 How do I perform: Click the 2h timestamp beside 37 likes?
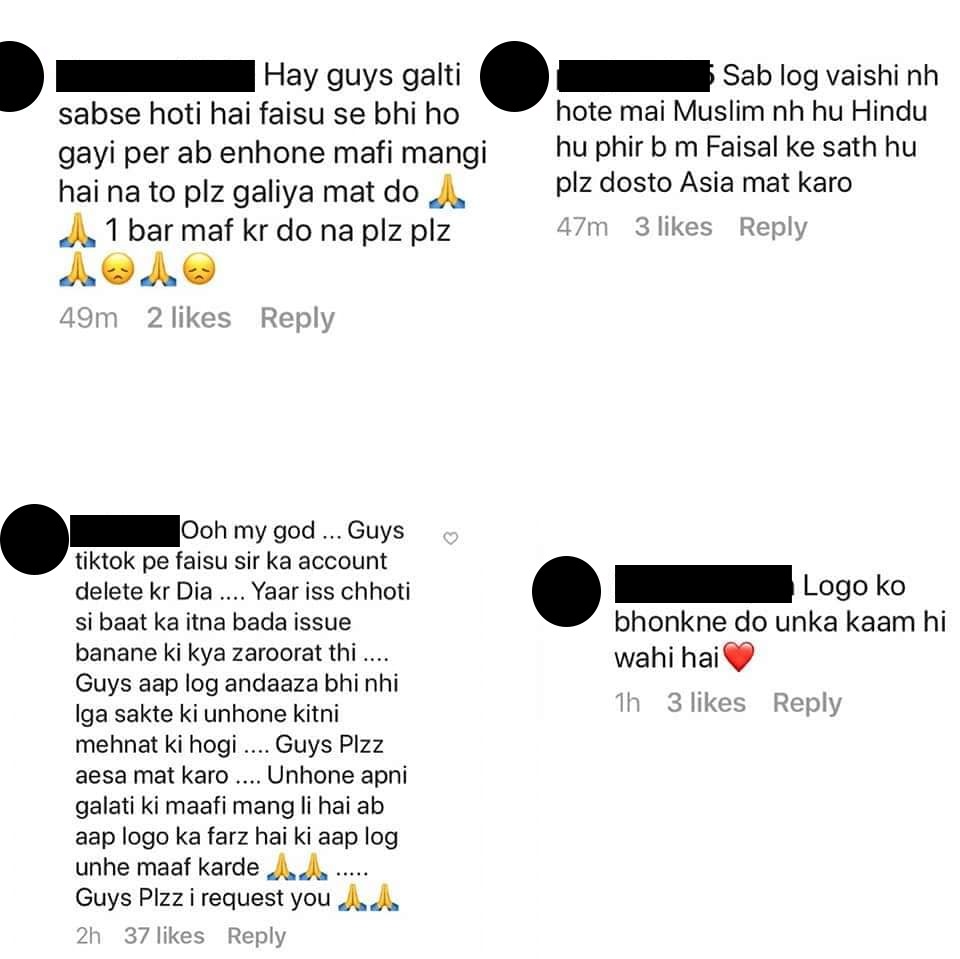point(88,935)
